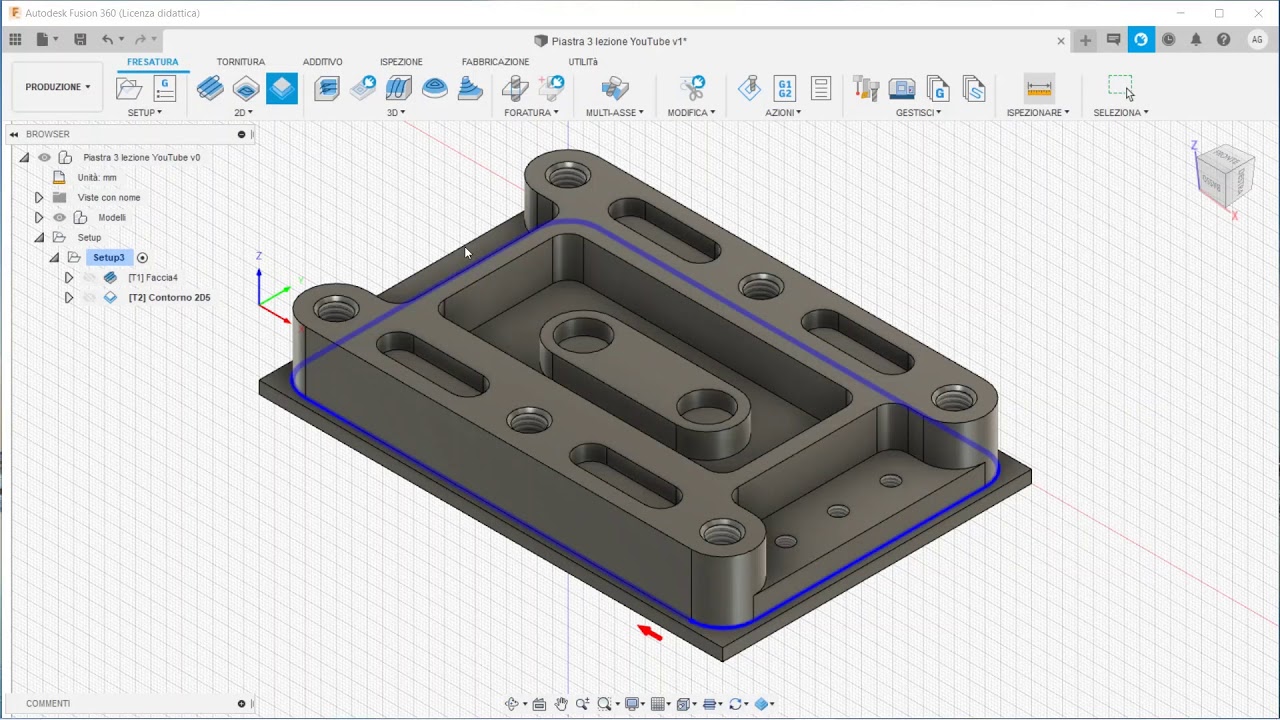The width and height of the screenshot is (1280, 720).
Task: Open the Template Library documents icon
Action: click(974, 88)
